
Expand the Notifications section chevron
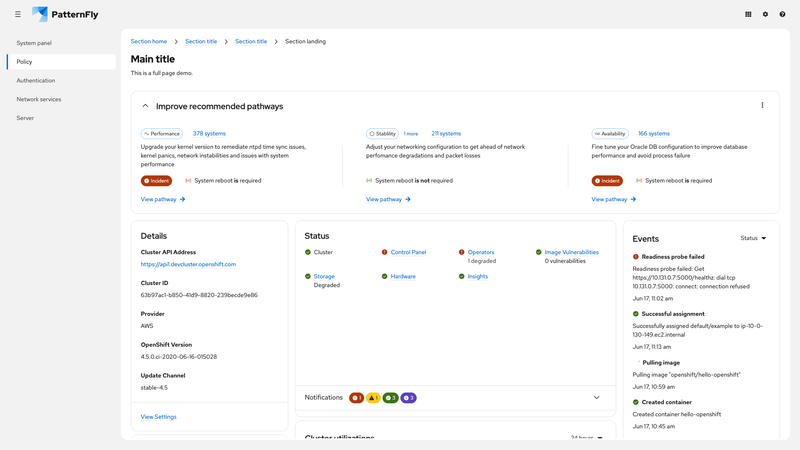click(596, 397)
